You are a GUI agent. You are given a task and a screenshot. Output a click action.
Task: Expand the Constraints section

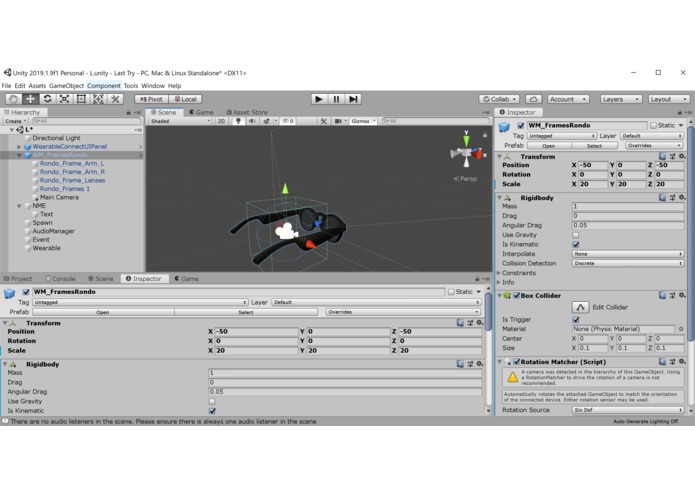[499, 273]
